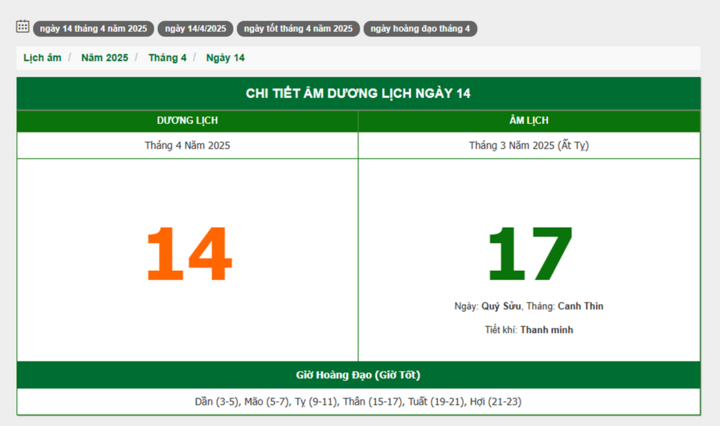Click the 'ÂM LỊCH' column header
This screenshot has width=720, height=426.
[x=529, y=121]
